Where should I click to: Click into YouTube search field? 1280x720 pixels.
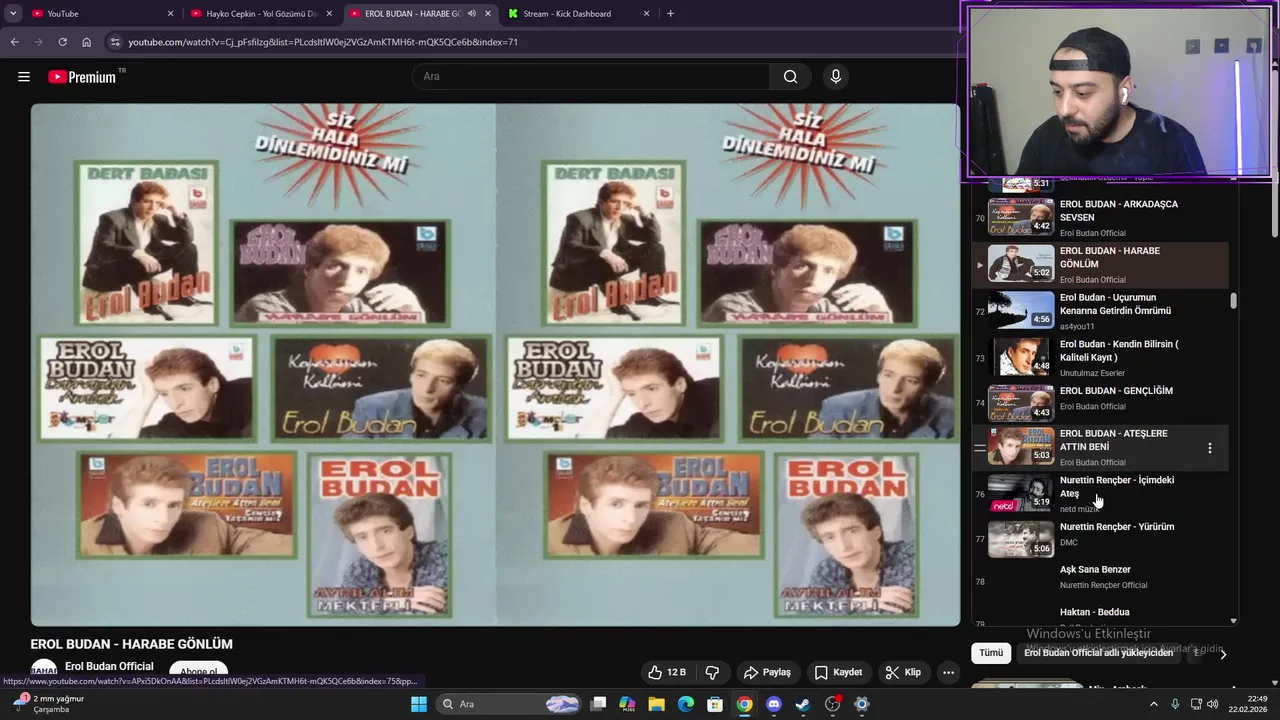(591, 77)
